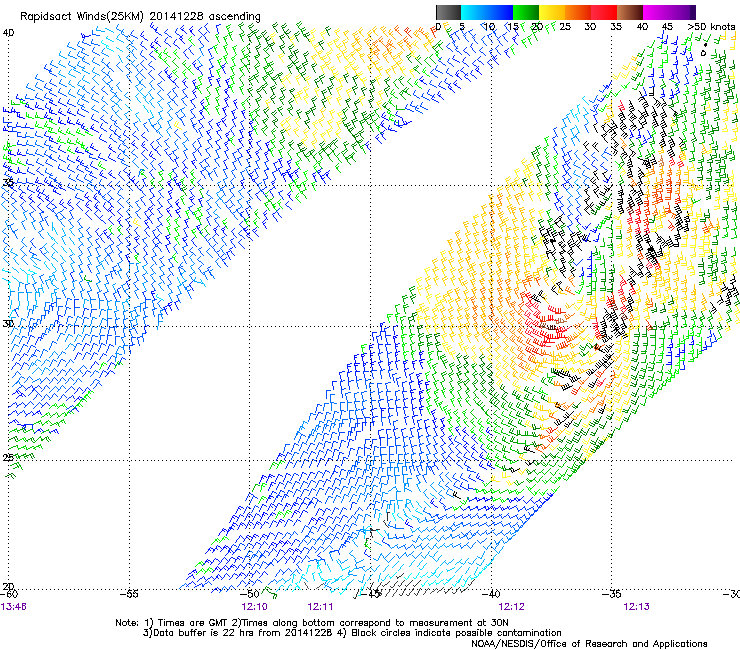Click the 'Rapidsact Winds(25KM) 20141228 ascending' title
This screenshot has height=650, width=740.
click(x=140, y=17)
